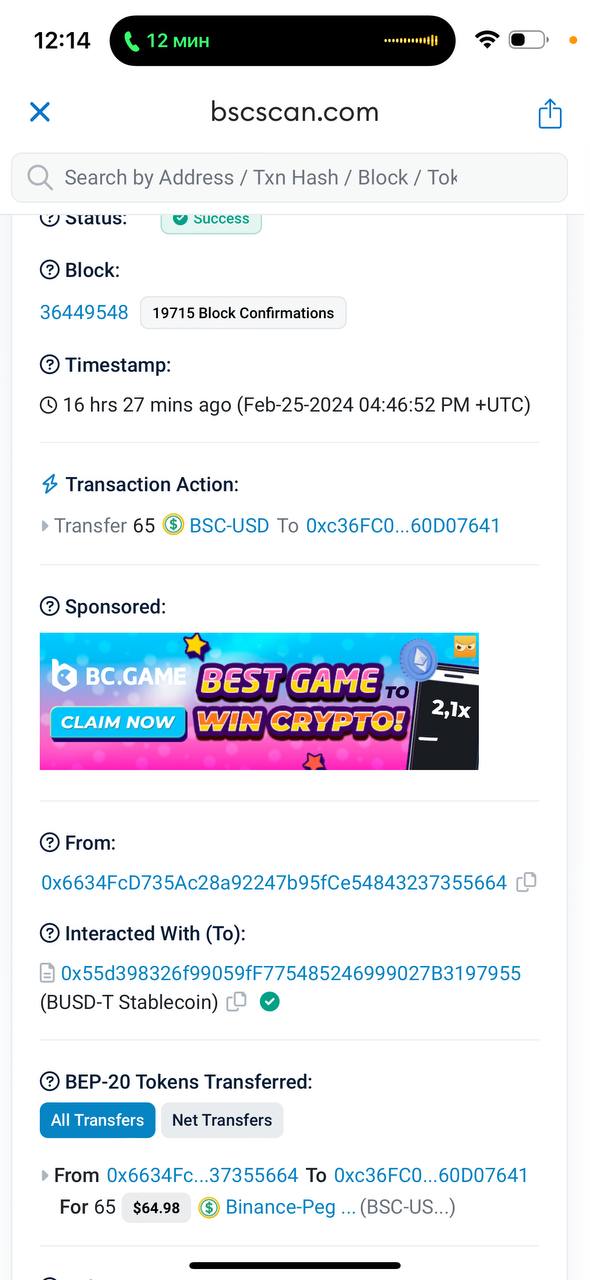Screen dimensions: 590x1280
Task: Switch to All Transfers view
Action: [x=97, y=1120]
